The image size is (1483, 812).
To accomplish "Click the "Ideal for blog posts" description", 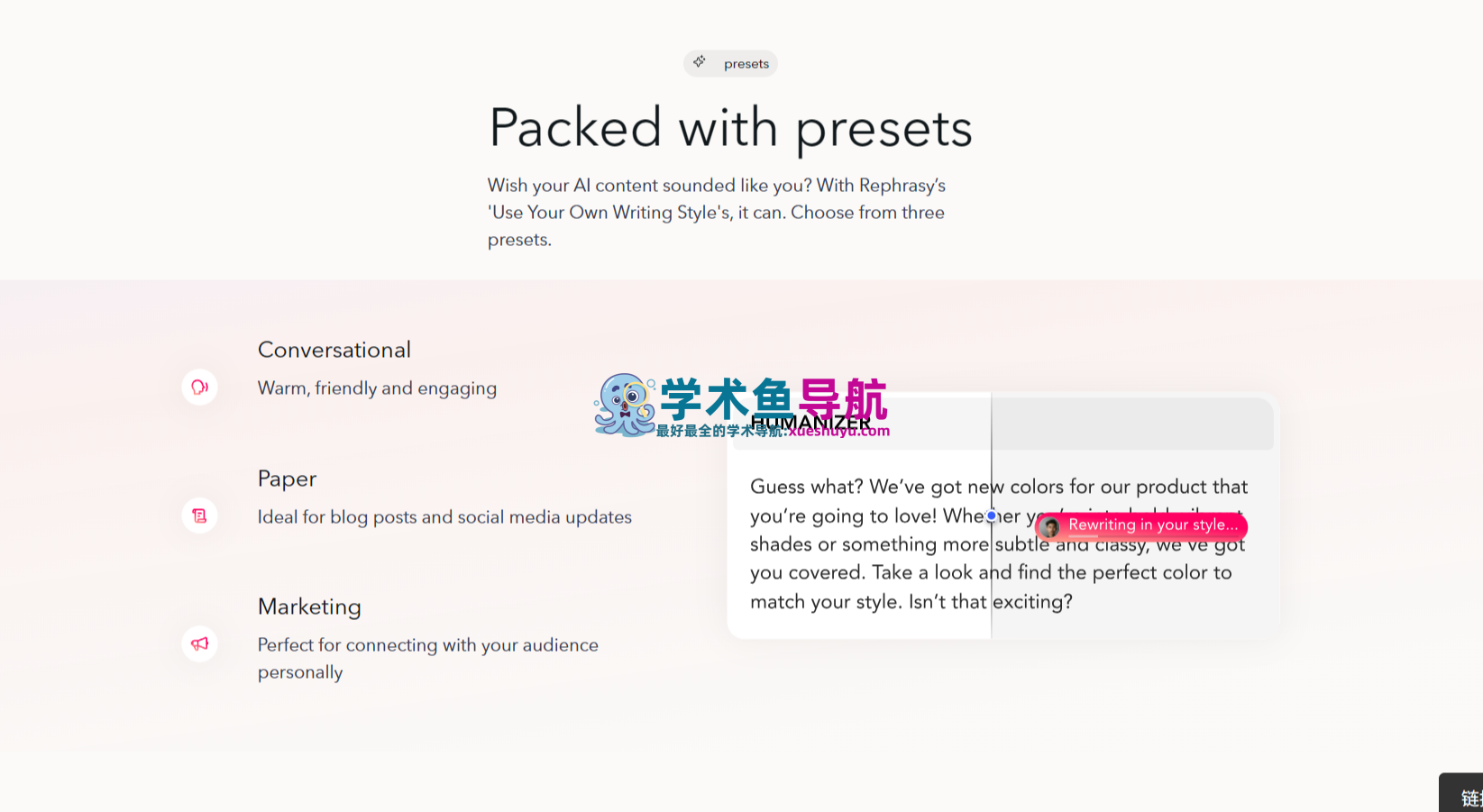I will (444, 517).
